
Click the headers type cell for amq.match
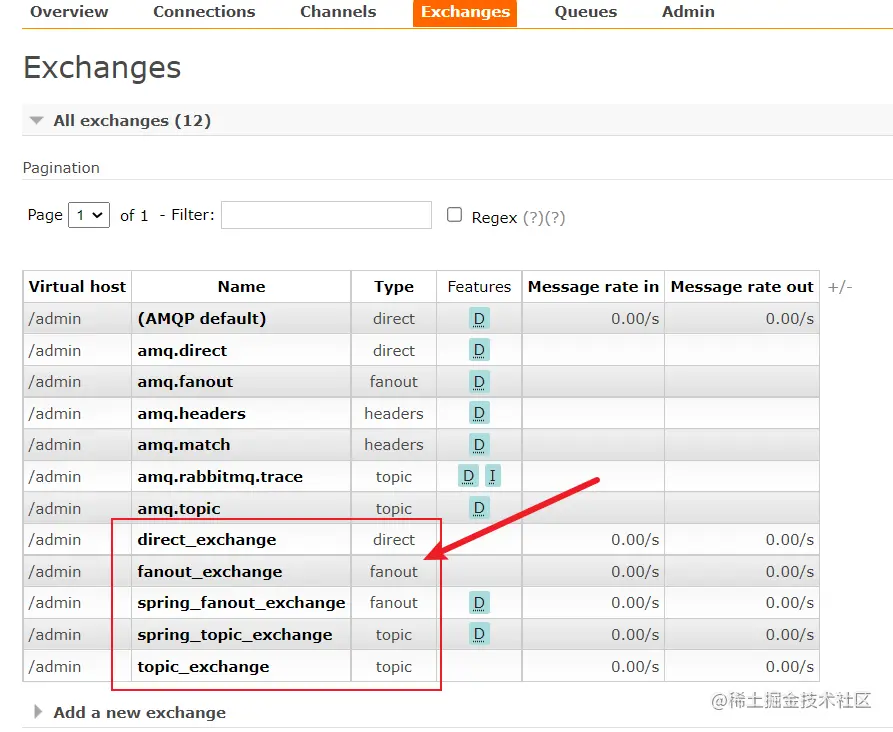394,445
